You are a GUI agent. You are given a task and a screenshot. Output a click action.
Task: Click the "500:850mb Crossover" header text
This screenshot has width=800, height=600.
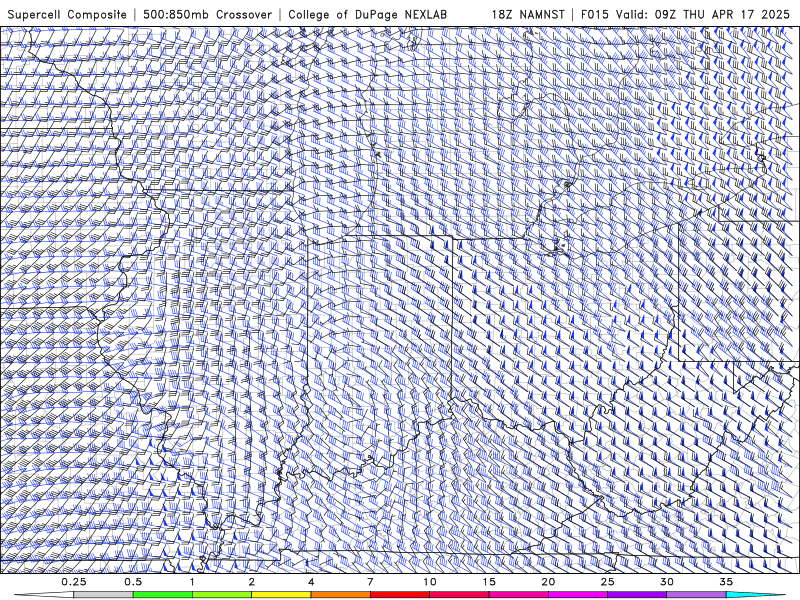coord(208,14)
